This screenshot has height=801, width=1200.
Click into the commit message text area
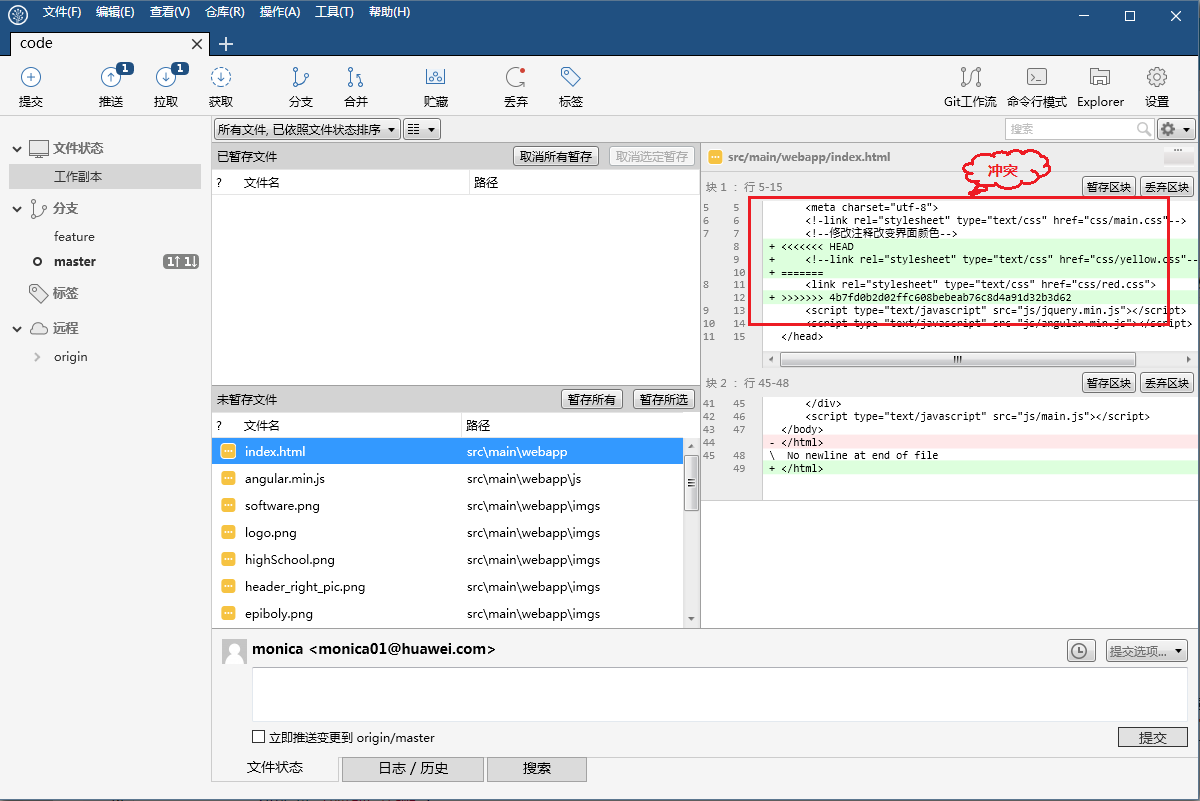point(719,694)
